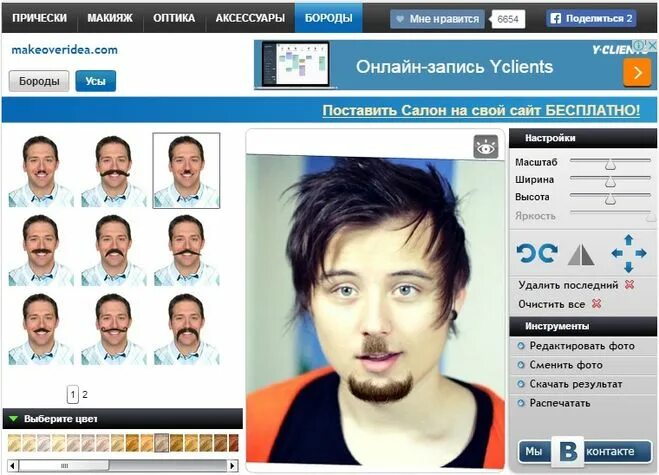Pick the first blonde color swatch
Screen dimensions: 659x475
[x=14, y=443]
